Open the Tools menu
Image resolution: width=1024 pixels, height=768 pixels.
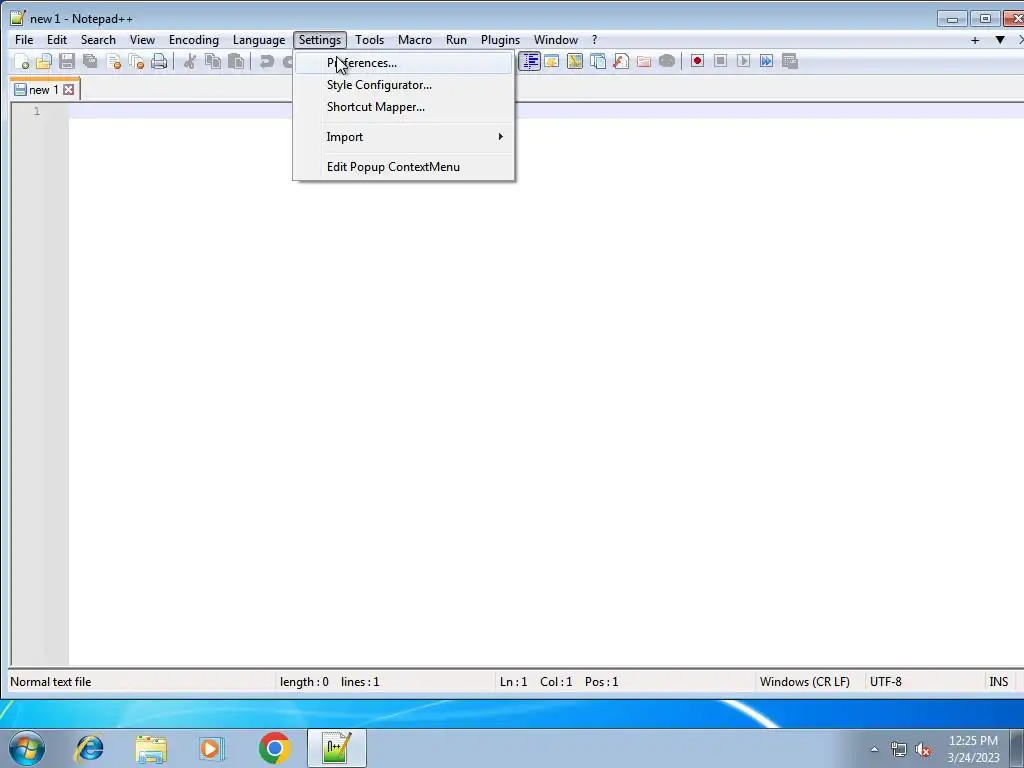click(370, 40)
